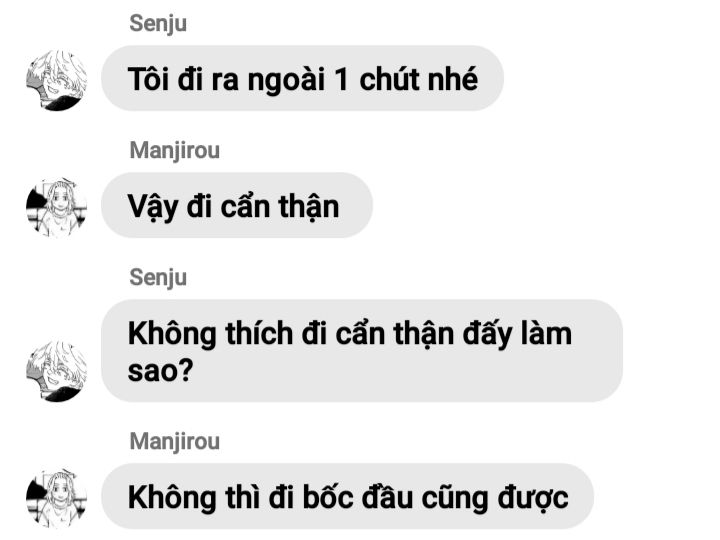Image resolution: width=720 pixels, height=540 pixels.
Task: Click the word 'Vậy' in Manjirou's first reply
Action: click(x=152, y=208)
